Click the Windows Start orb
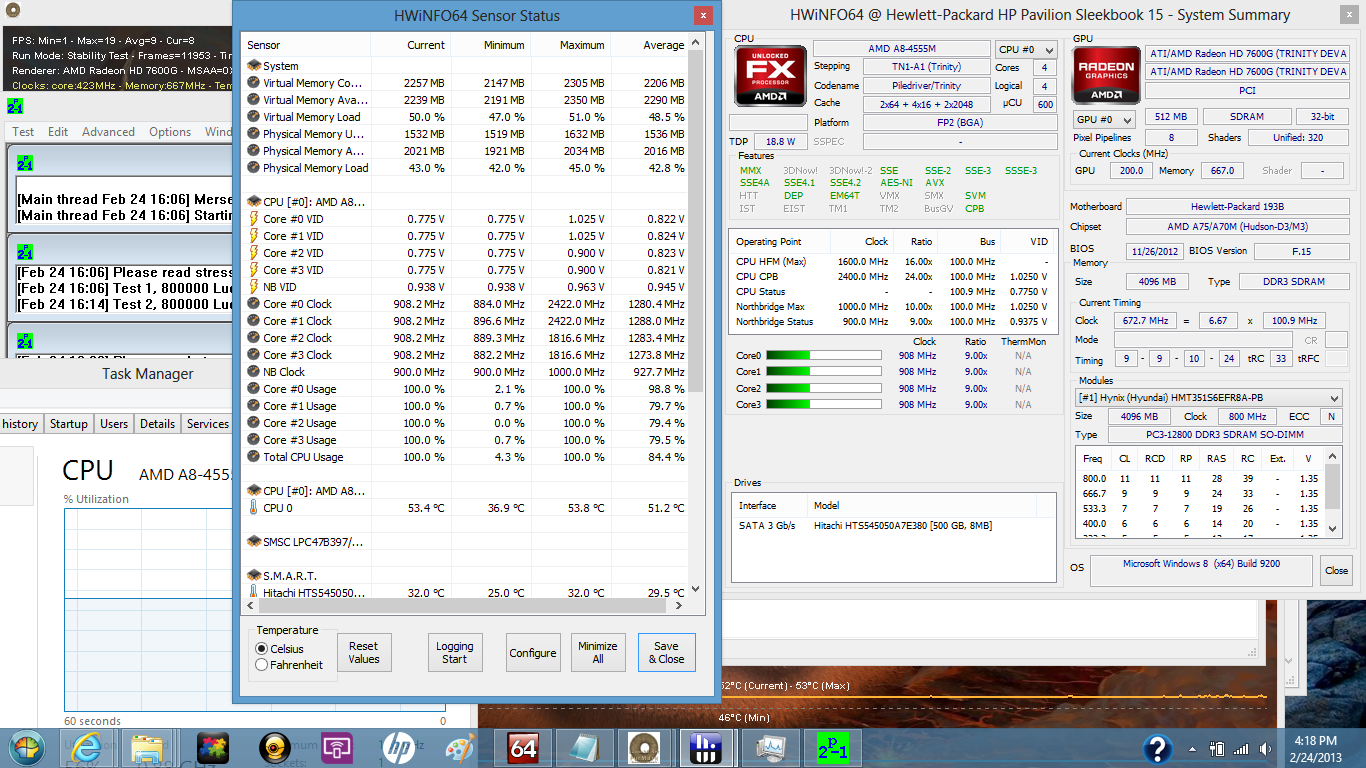 [27, 747]
